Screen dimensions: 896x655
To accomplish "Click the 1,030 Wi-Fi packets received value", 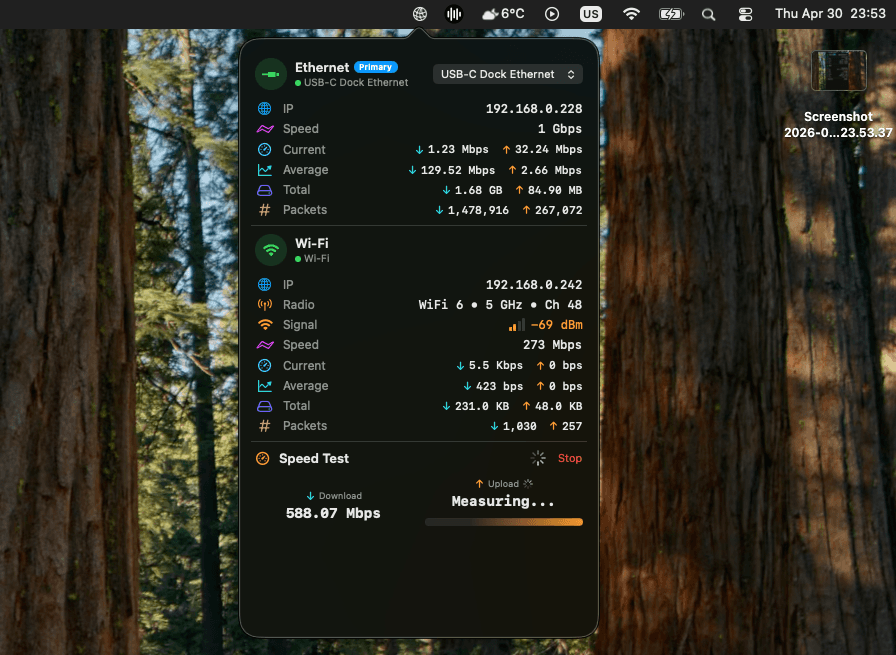I will click(519, 426).
